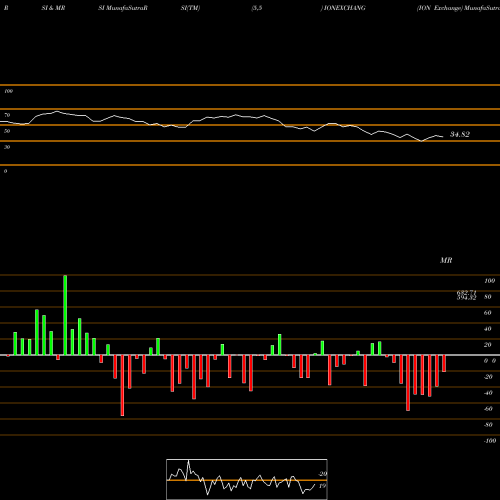Click the RSI 50 level label
The image size is (500, 500).
point(7,131)
